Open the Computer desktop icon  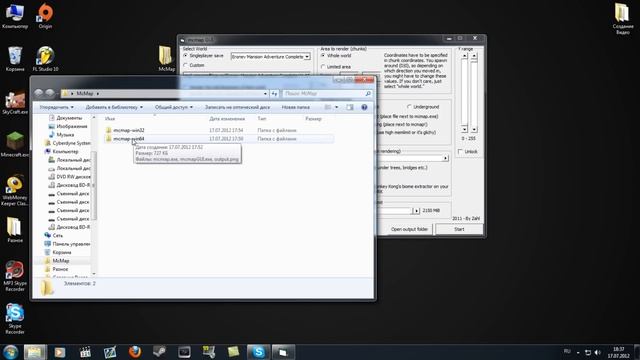click(x=15, y=16)
